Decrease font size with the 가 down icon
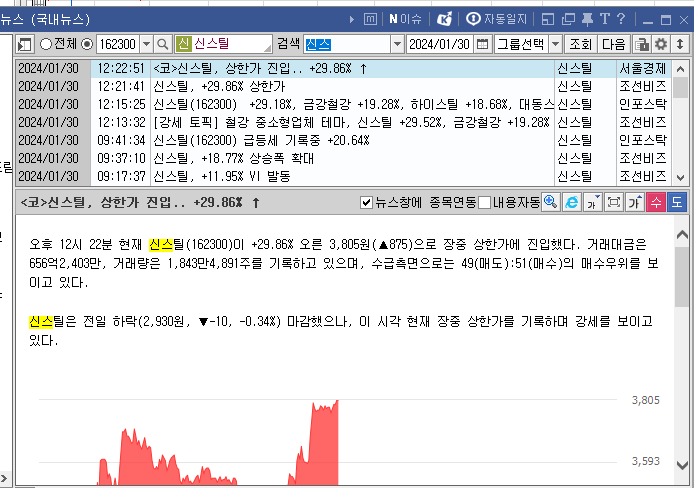Viewport: 694px width, 488px height. 593,202
